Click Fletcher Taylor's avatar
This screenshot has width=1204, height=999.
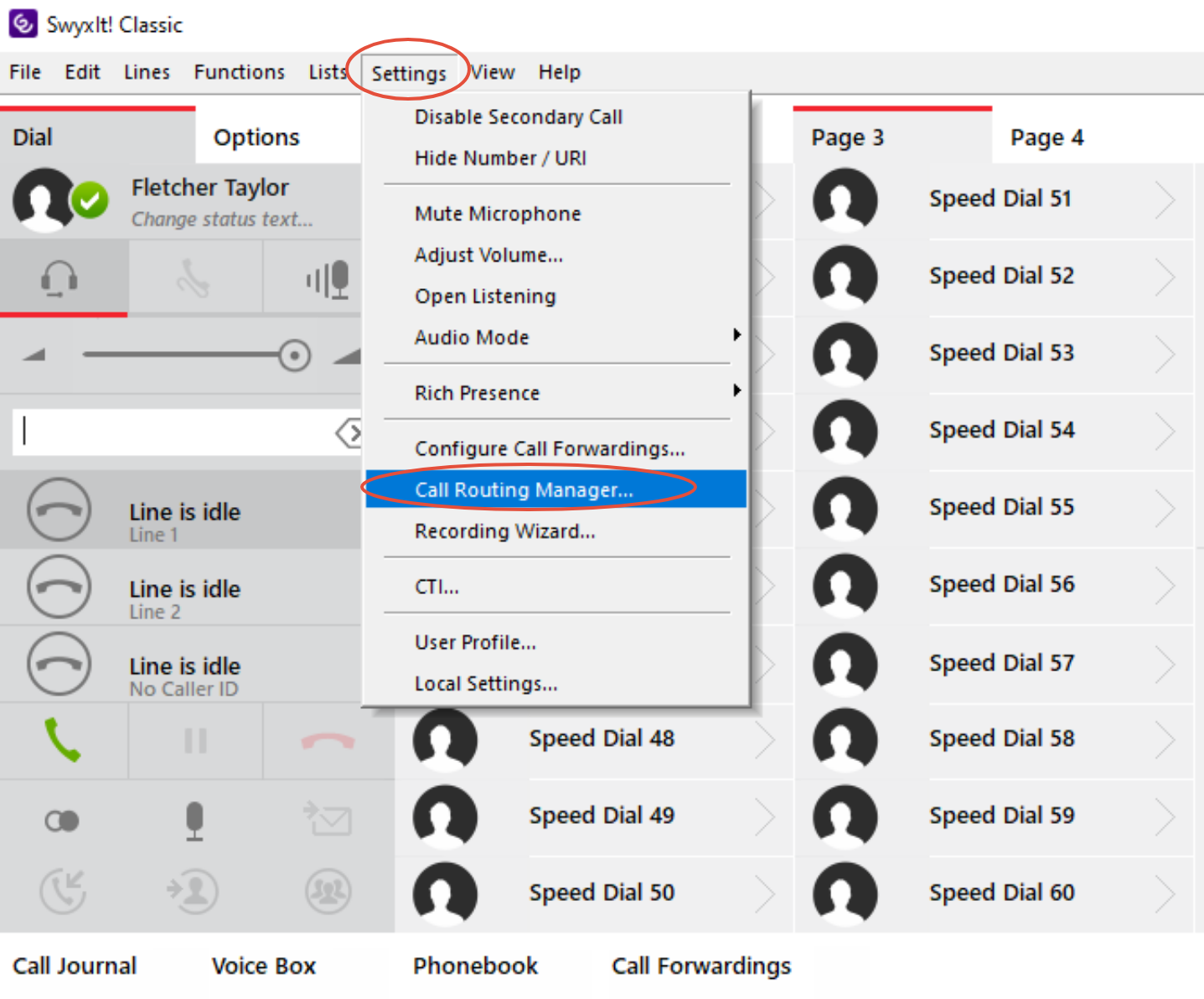[44, 199]
